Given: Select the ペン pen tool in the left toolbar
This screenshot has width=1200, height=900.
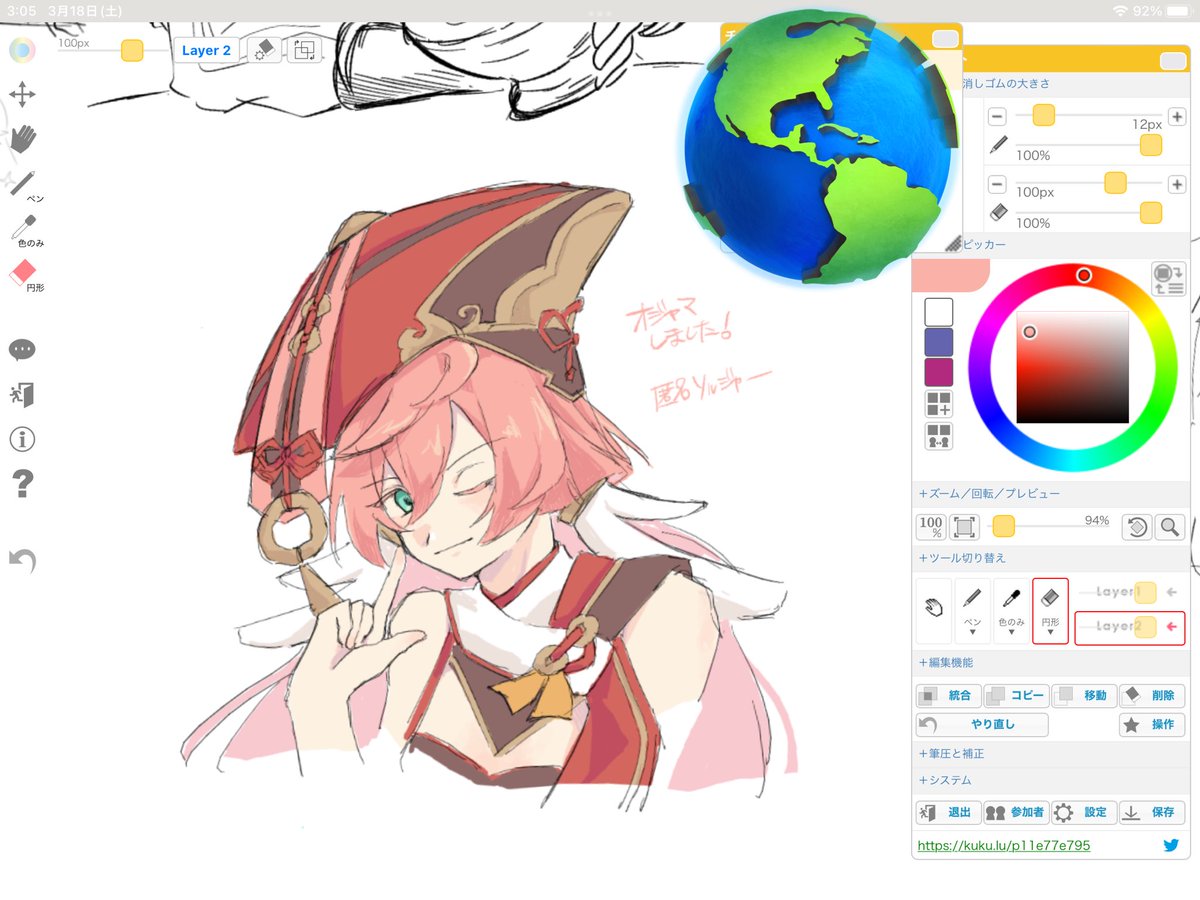Looking at the screenshot, I should [24, 186].
